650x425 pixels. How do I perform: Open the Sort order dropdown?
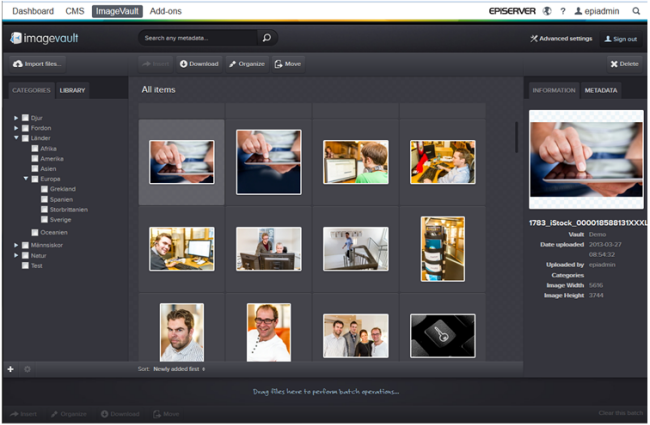[x=179, y=369]
